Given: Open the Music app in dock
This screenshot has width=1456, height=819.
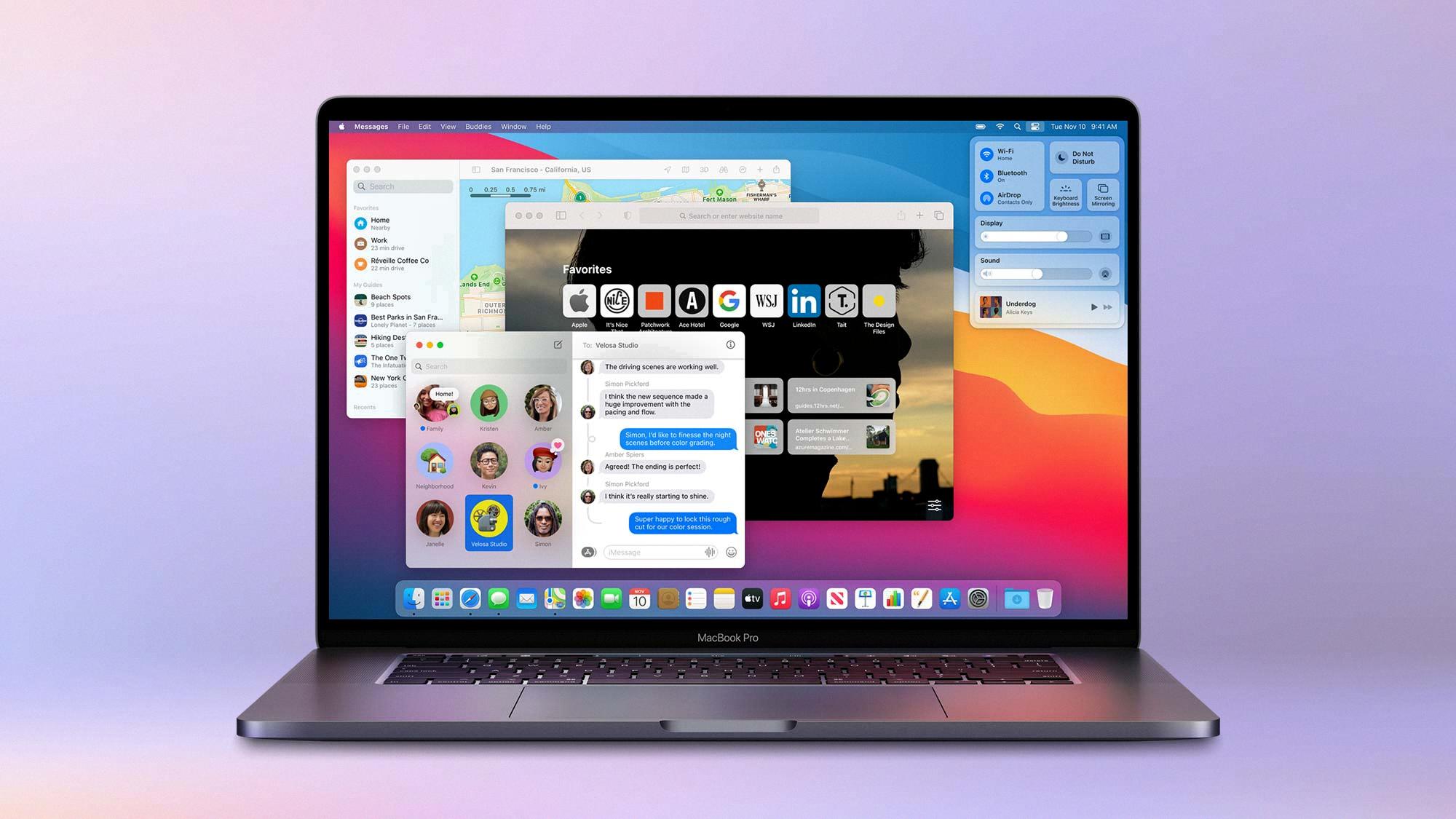Looking at the screenshot, I should click(779, 599).
